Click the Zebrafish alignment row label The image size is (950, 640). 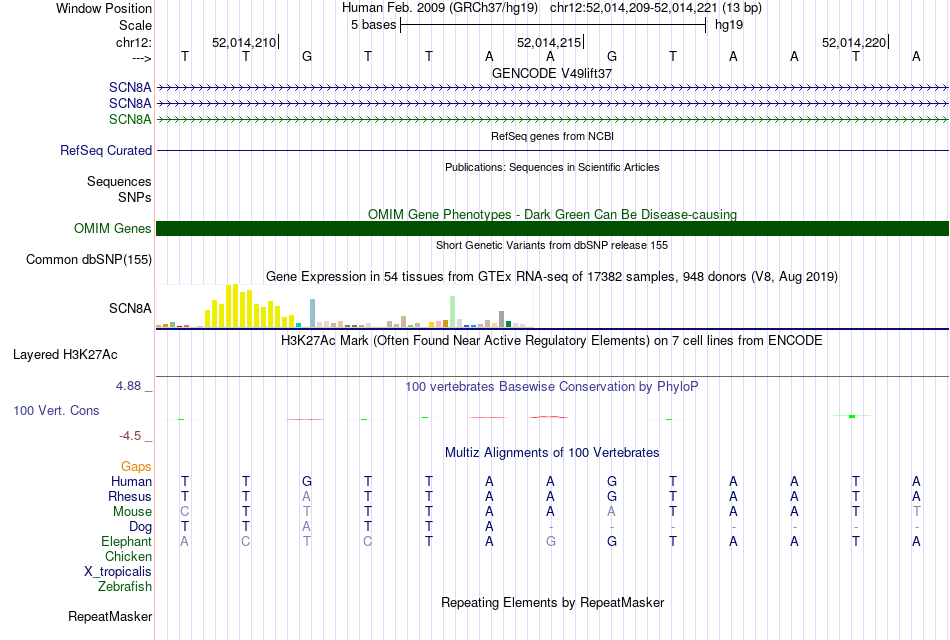click(125, 587)
